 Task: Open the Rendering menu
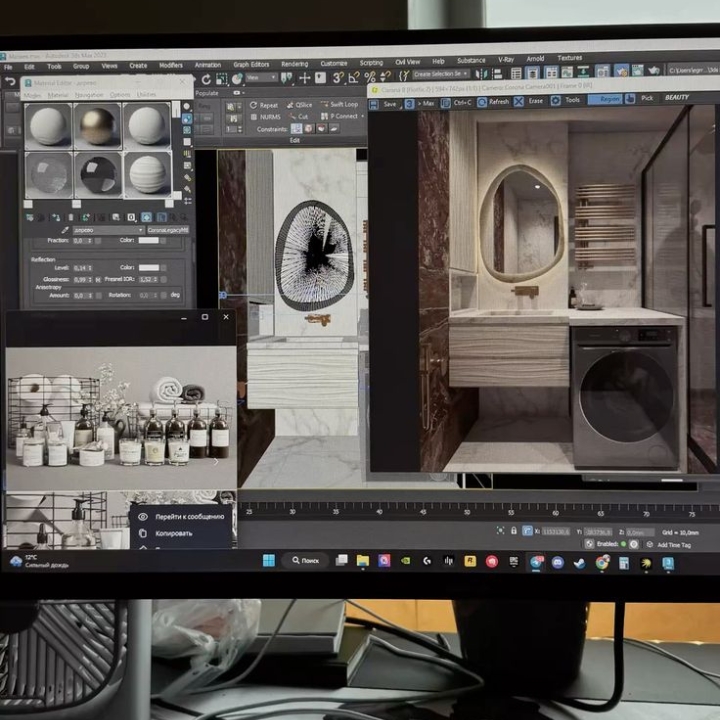(294, 63)
